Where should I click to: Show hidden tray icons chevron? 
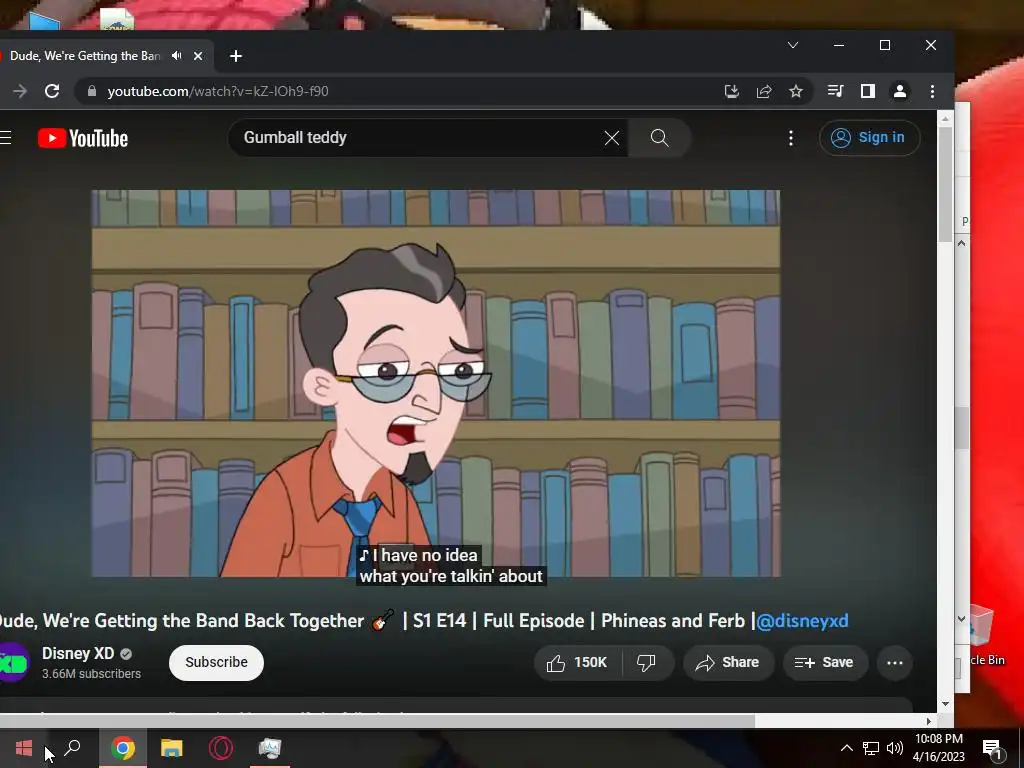pyautogui.click(x=846, y=748)
